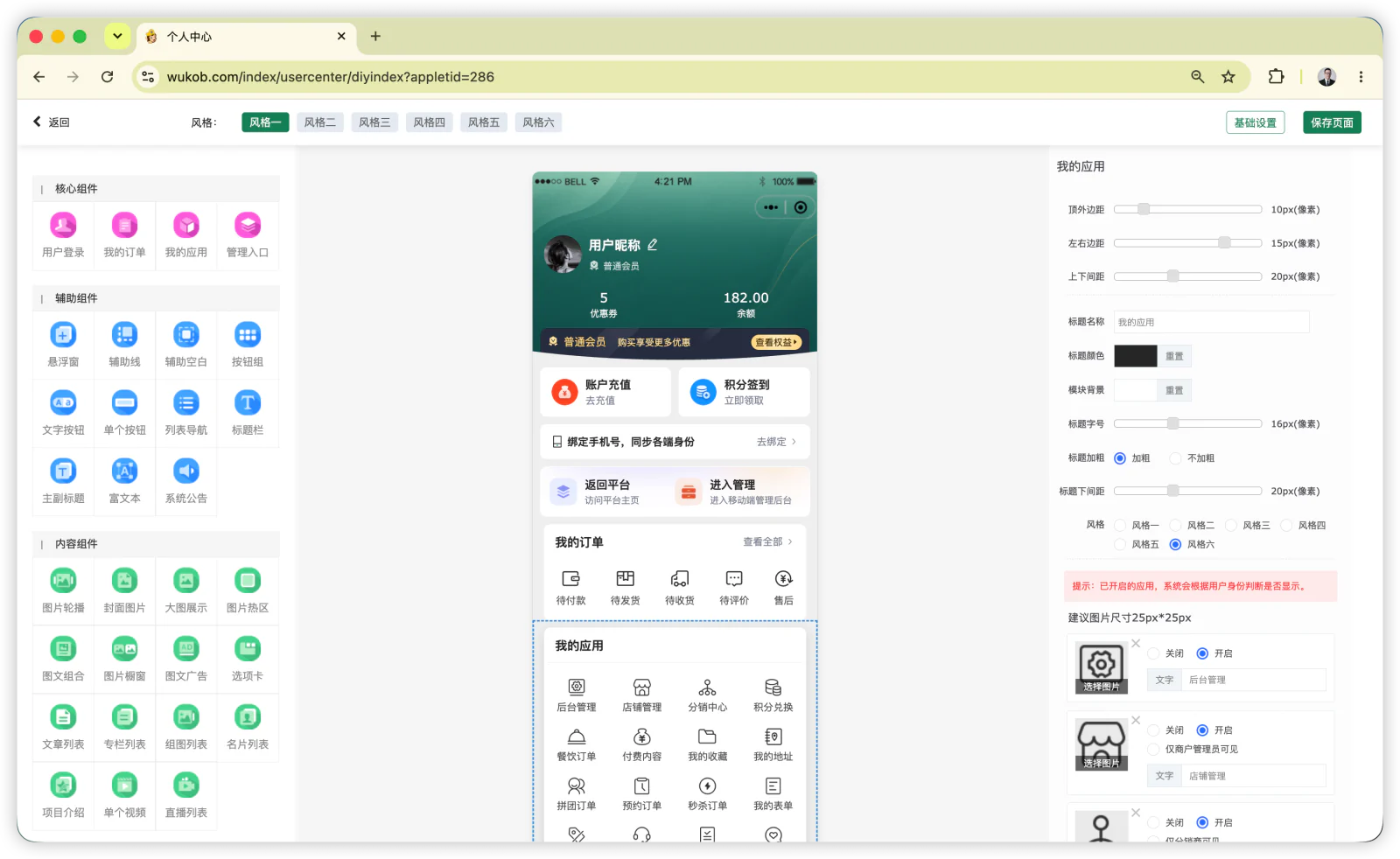The width and height of the screenshot is (1400, 859).
Task: Reset the 标题颜色 with 重置
Action: pyautogui.click(x=1174, y=356)
